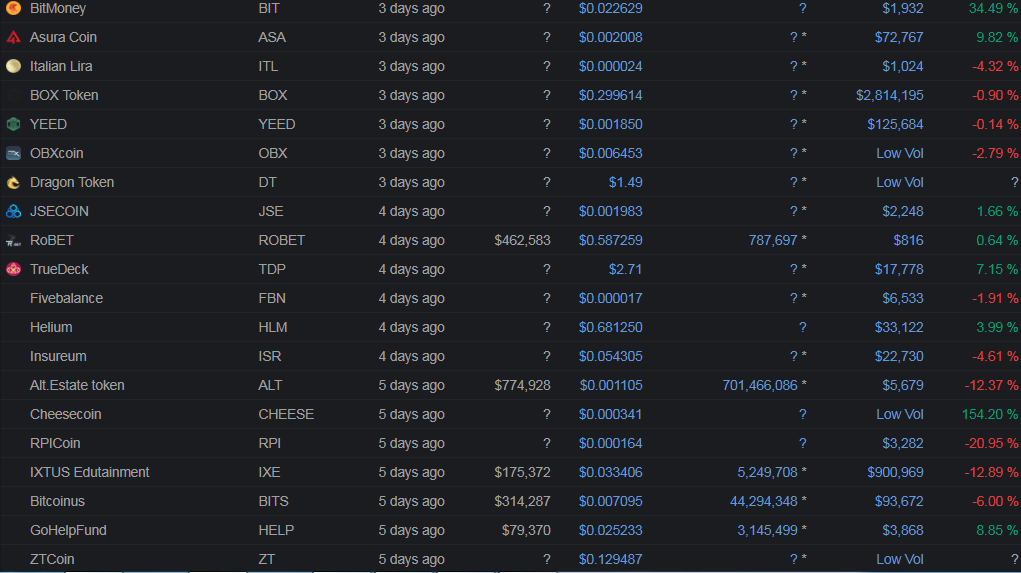This screenshot has height=573, width=1021.
Task: Click Asura Coin volume $72,767
Action: tap(899, 37)
